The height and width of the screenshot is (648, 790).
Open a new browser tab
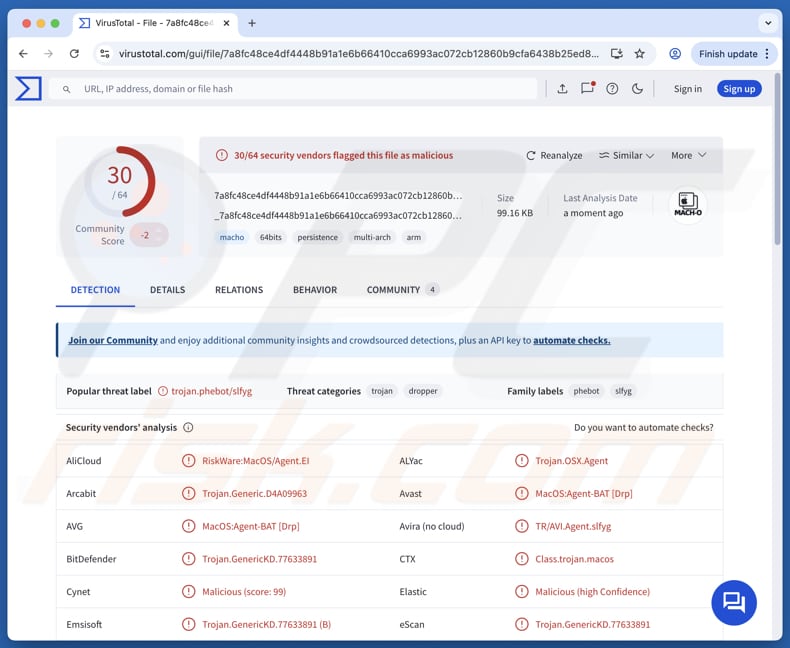click(252, 23)
